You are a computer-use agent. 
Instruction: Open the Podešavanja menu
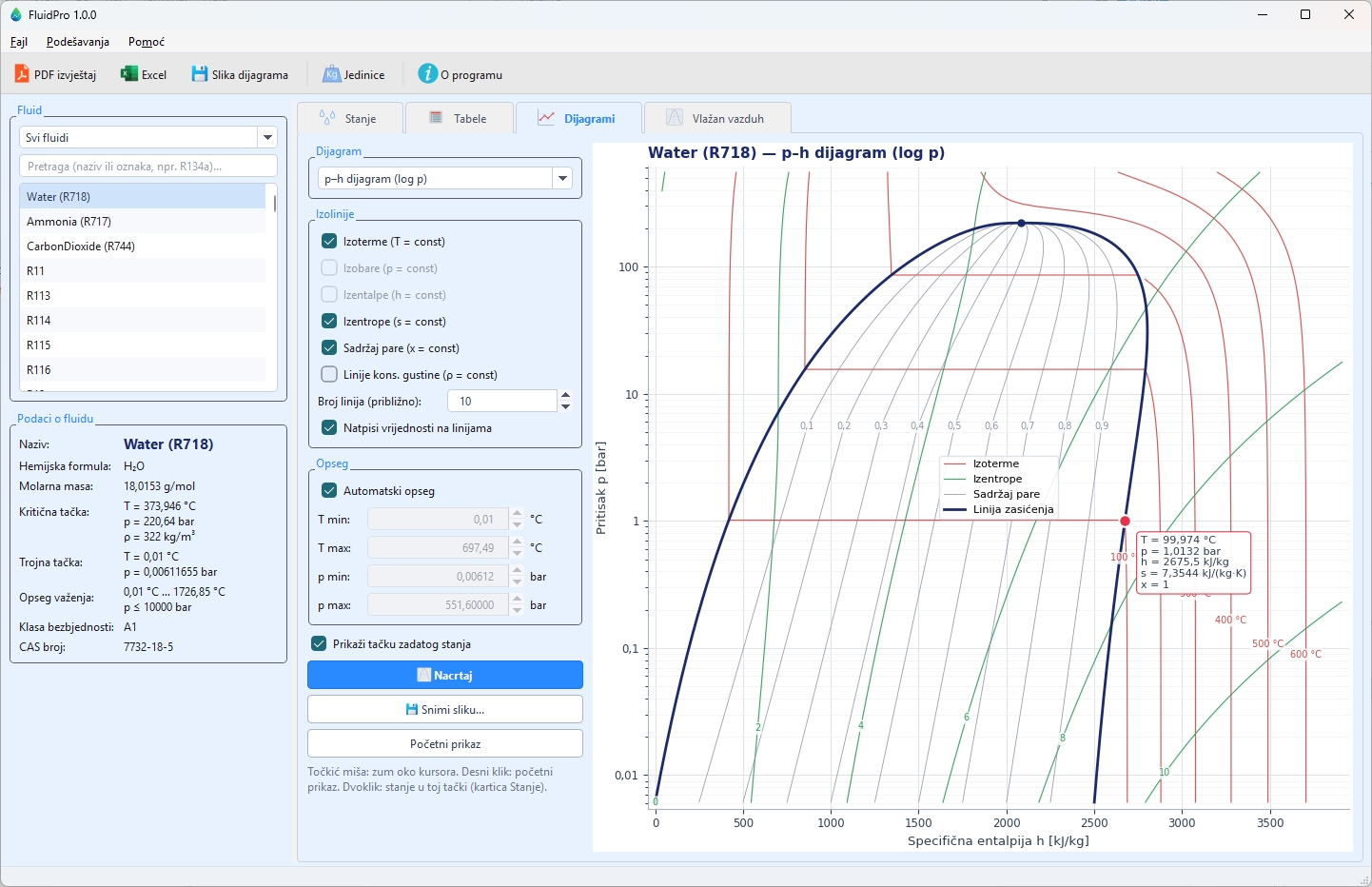[x=78, y=42]
